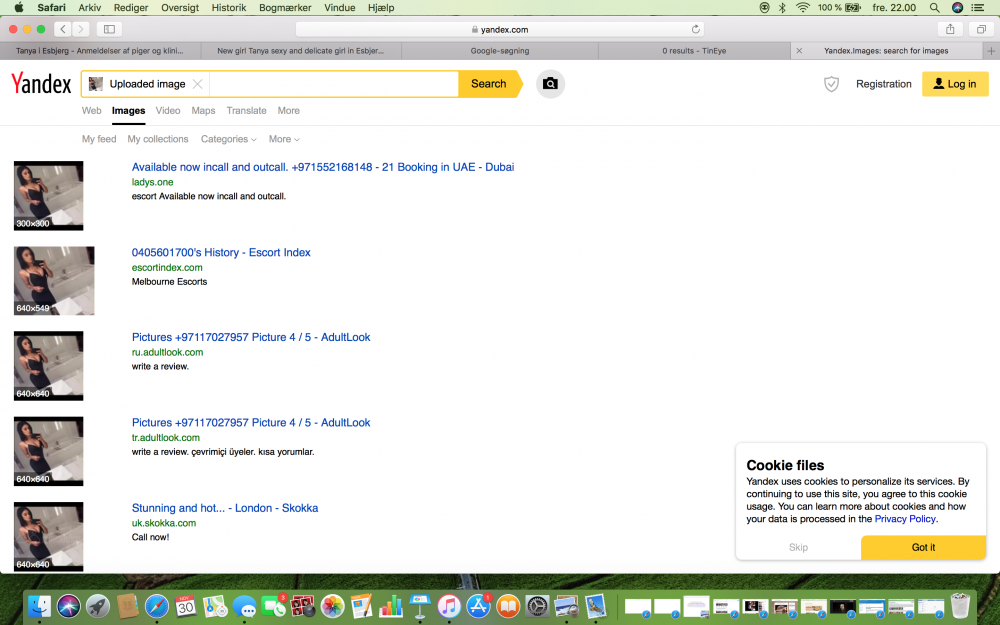The width and height of the screenshot is (1000, 625).
Task: Open Spotlight search in menu bar
Action: click(x=934, y=8)
